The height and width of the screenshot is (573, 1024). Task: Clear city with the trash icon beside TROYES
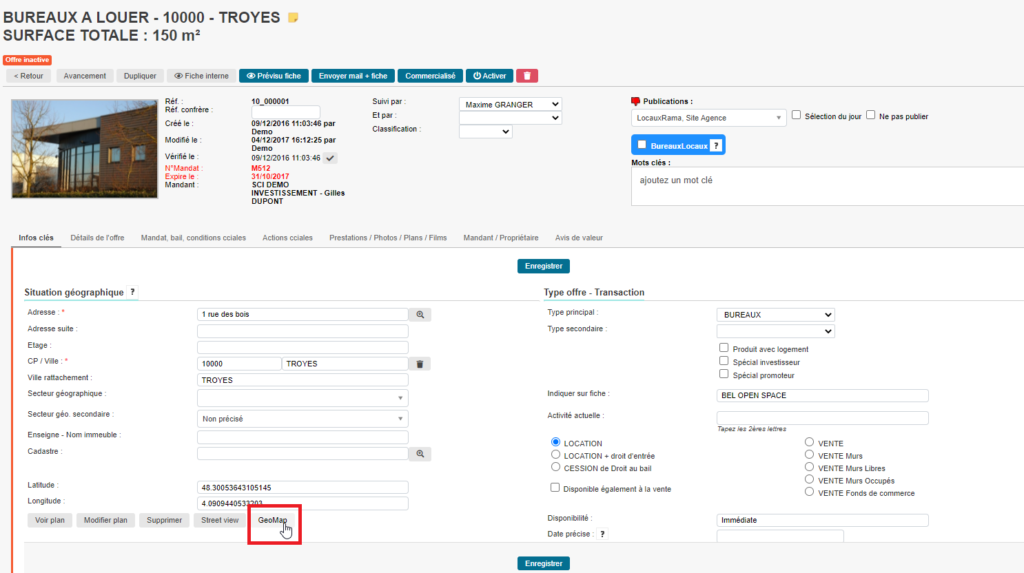(x=421, y=364)
